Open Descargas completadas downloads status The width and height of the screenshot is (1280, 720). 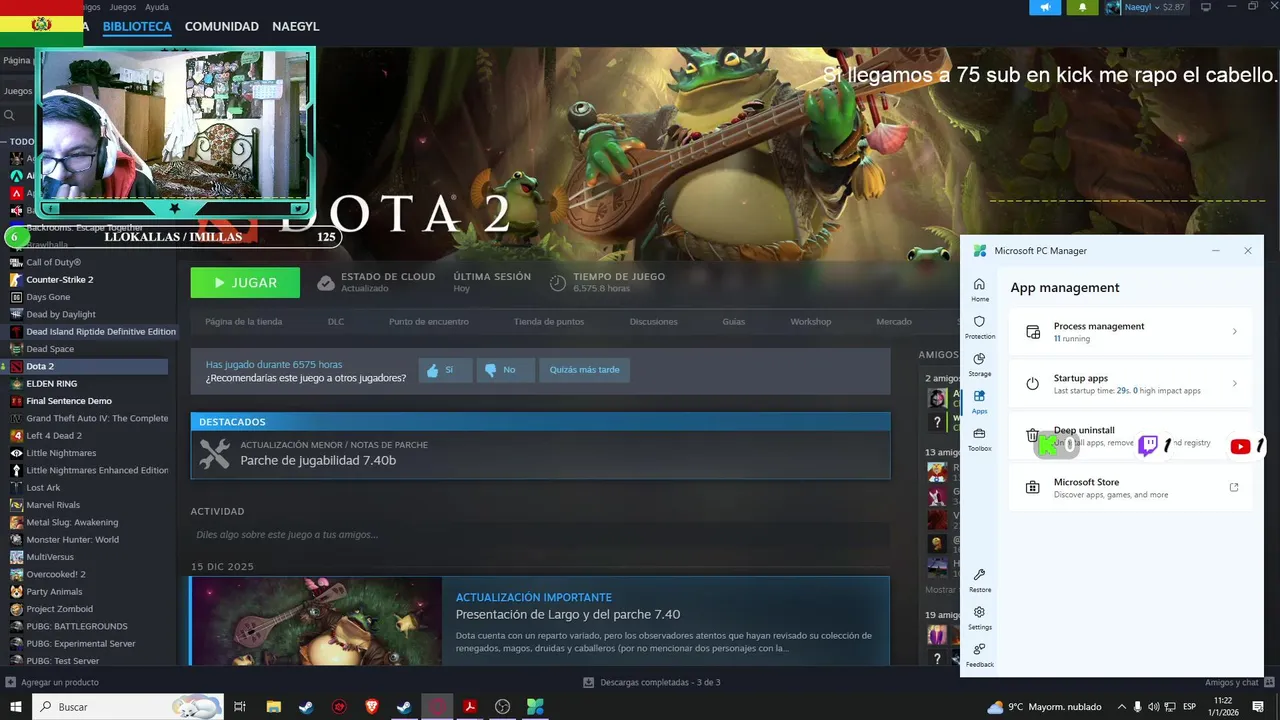(652, 682)
